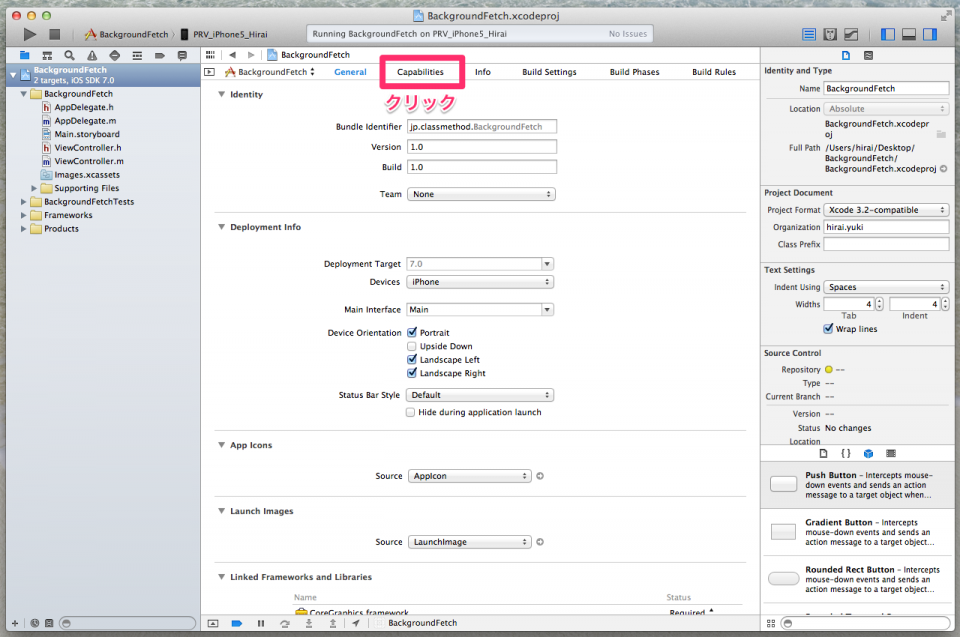
Task: Select the Assistant editor icon
Action: point(830,34)
